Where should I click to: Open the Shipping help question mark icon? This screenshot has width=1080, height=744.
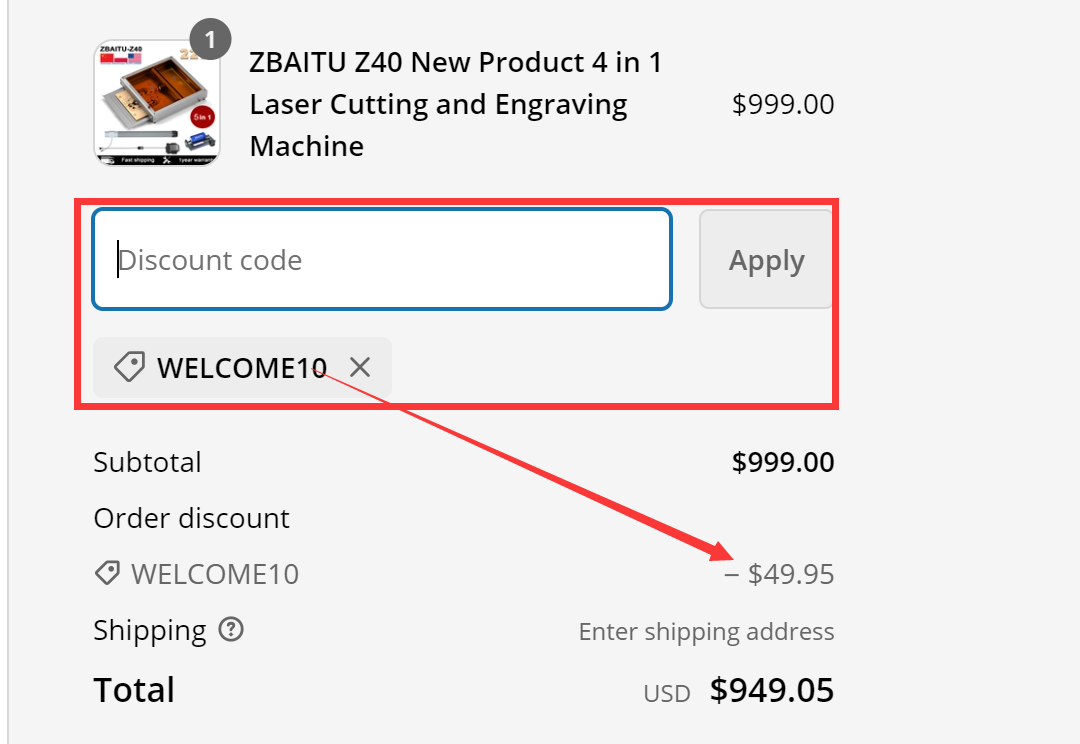tap(233, 630)
